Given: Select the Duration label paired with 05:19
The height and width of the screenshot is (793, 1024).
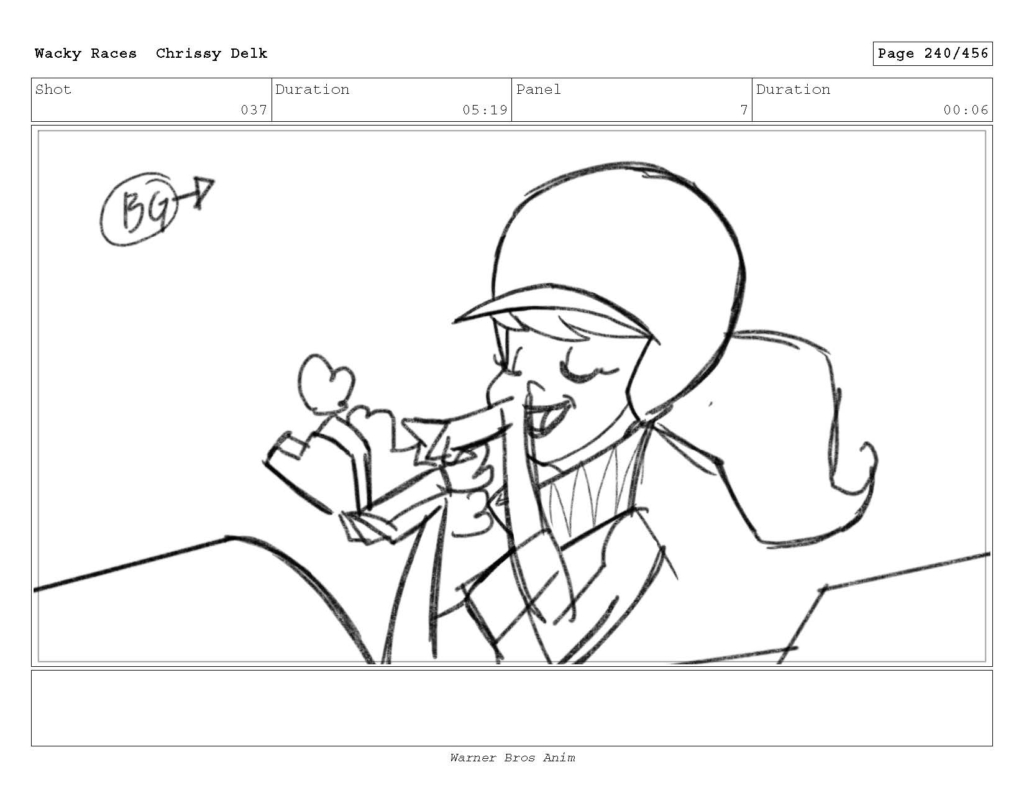Looking at the screenshot, I should coord(312,89).
